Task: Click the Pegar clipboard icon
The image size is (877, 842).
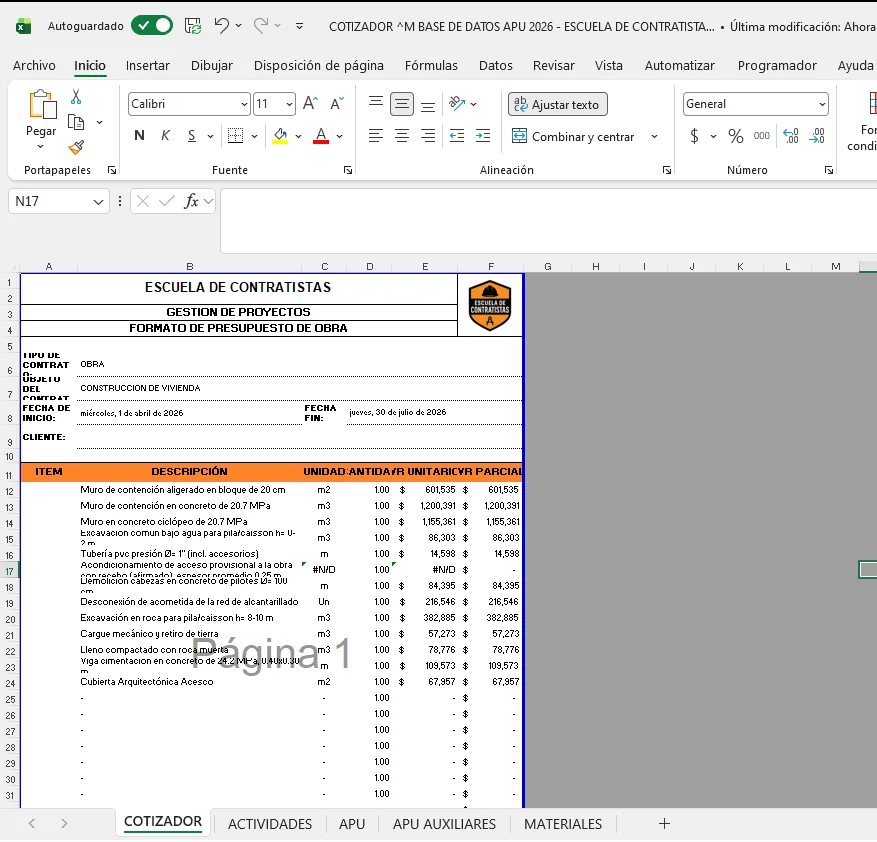Action: (42, 105)
